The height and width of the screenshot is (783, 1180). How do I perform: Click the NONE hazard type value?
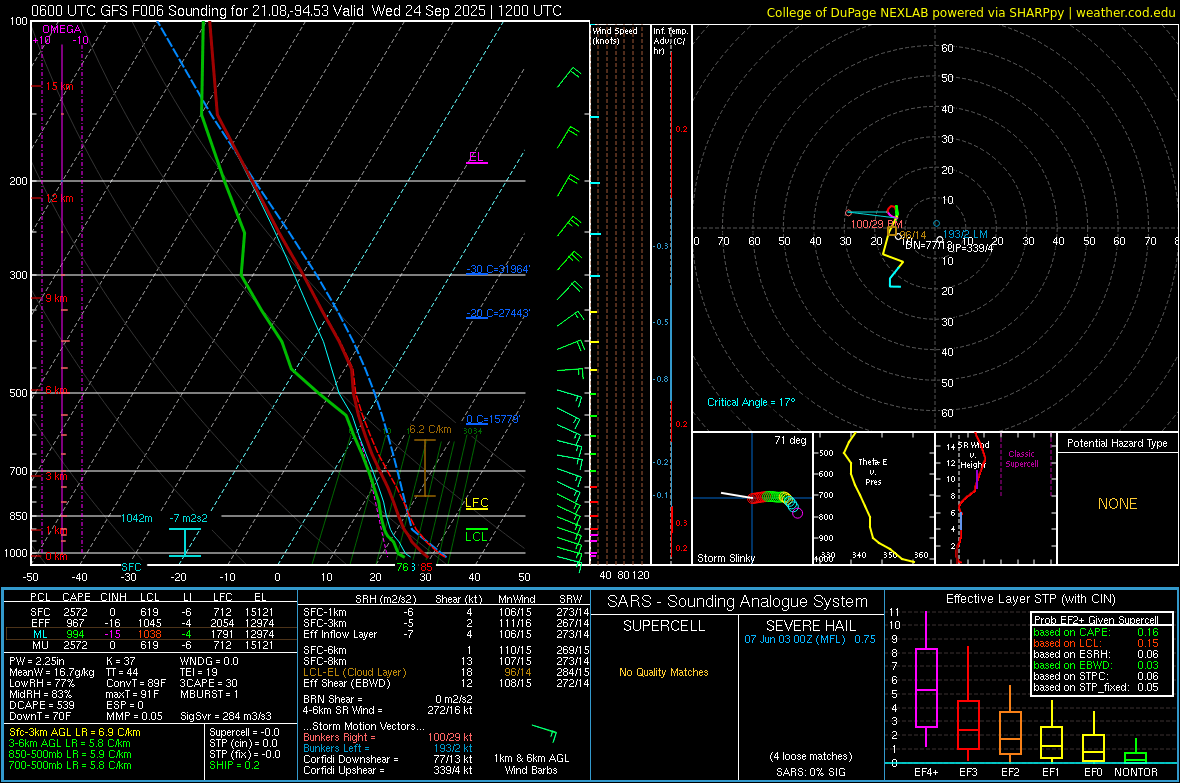click(x=1117, y=504)
